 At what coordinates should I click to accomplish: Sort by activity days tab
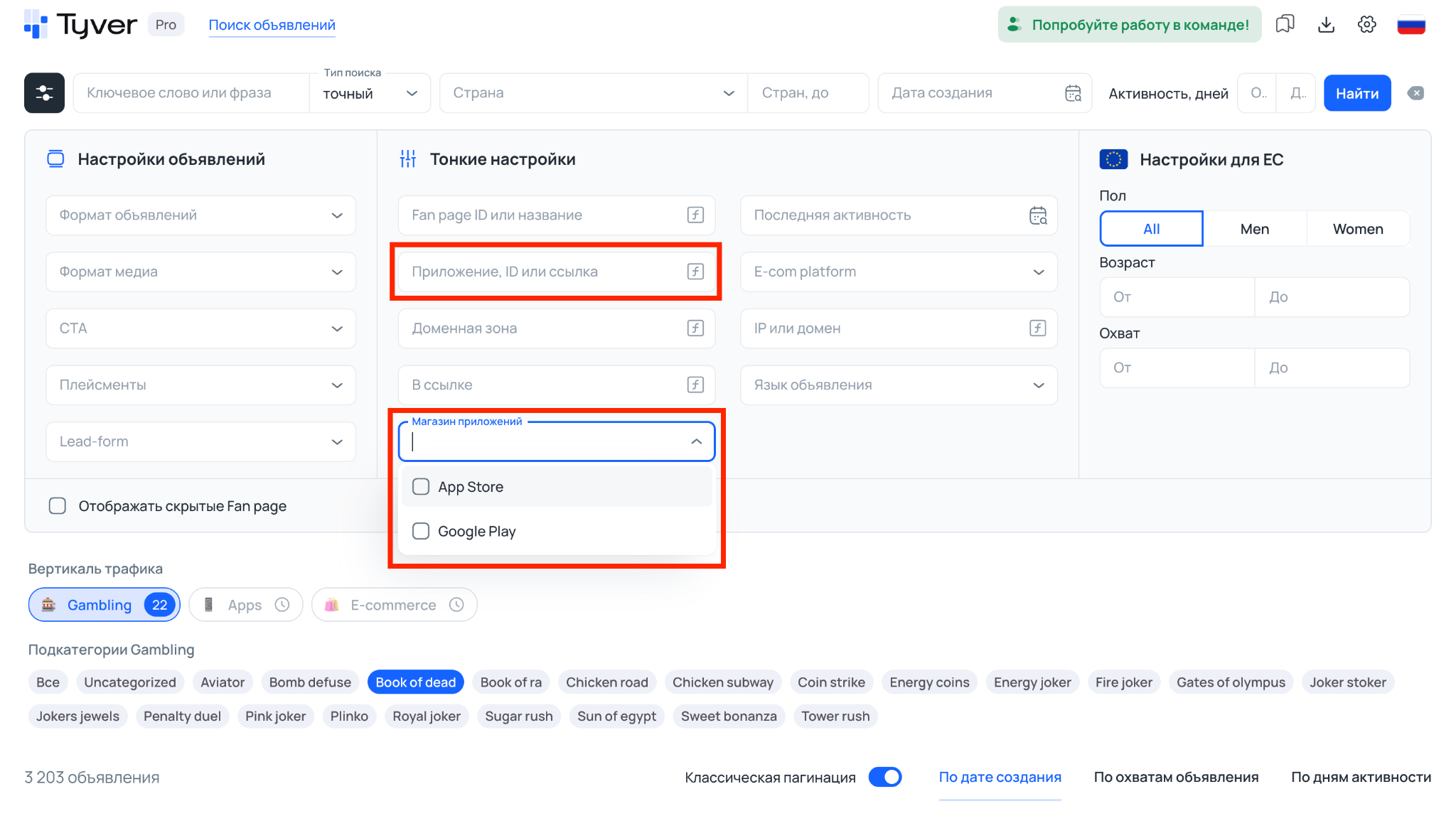[1361, 777]
